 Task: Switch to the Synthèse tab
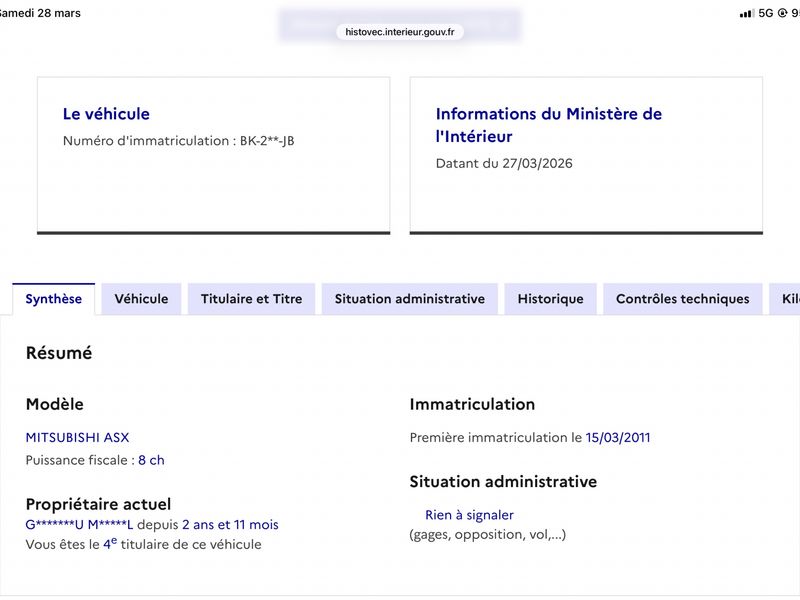(54, 299)
